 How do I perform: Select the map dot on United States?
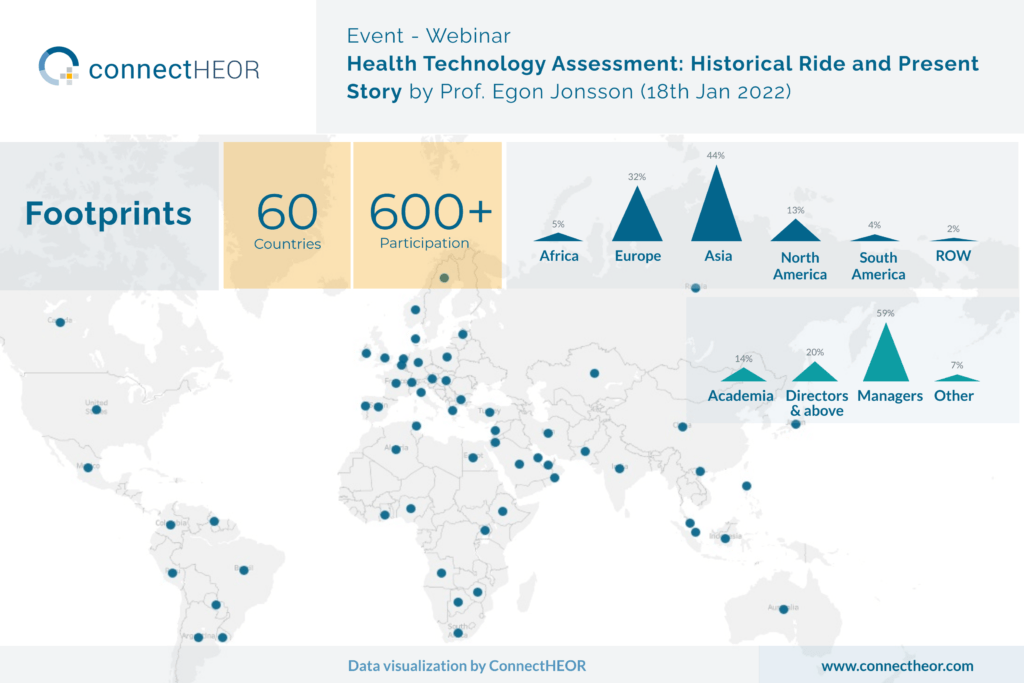96,409
